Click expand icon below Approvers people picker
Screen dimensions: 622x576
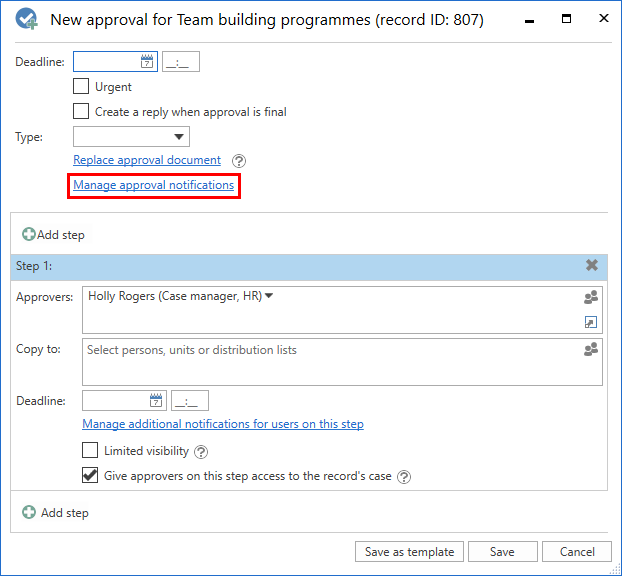[591, 322]
